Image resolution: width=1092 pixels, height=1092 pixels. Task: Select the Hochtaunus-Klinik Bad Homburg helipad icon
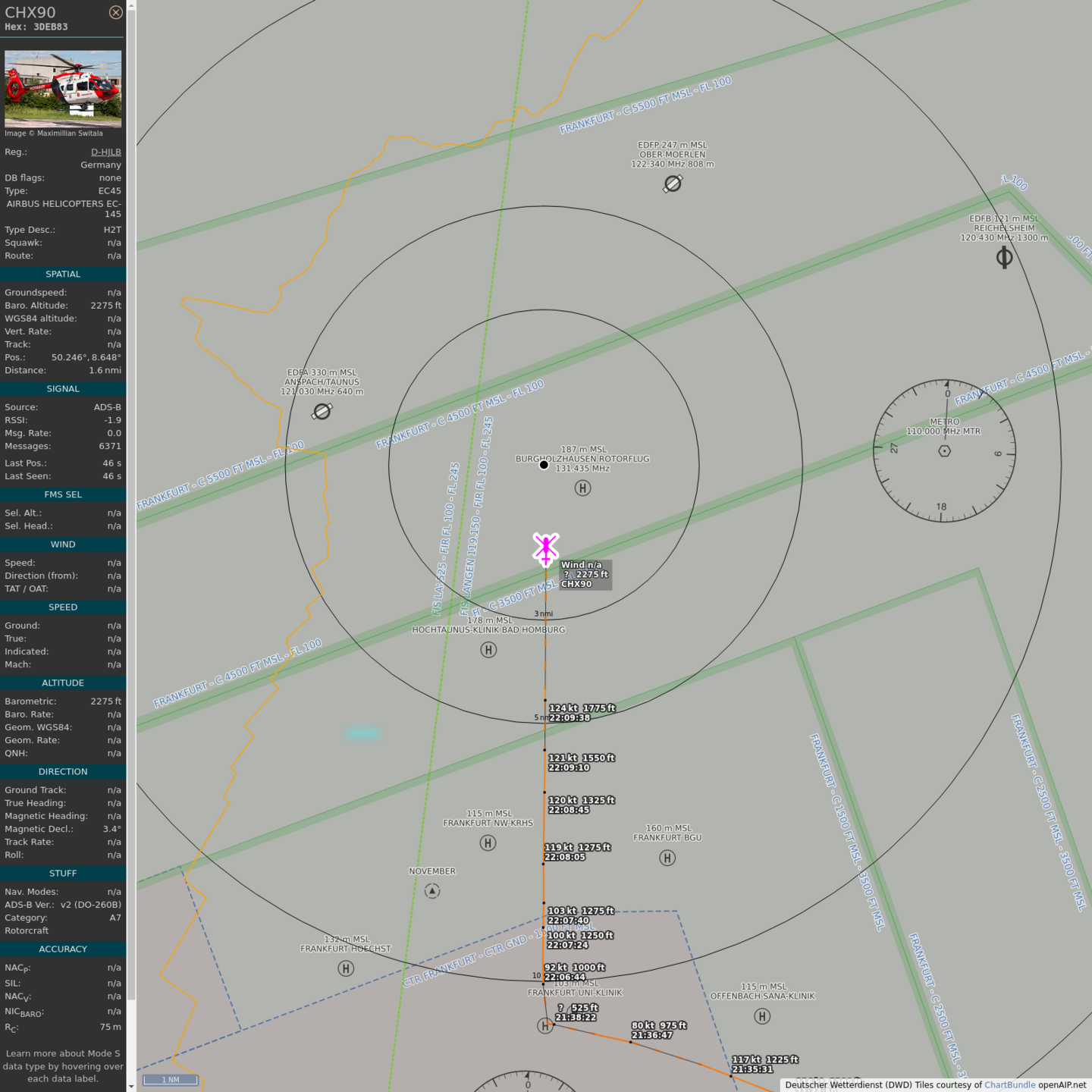488,650
